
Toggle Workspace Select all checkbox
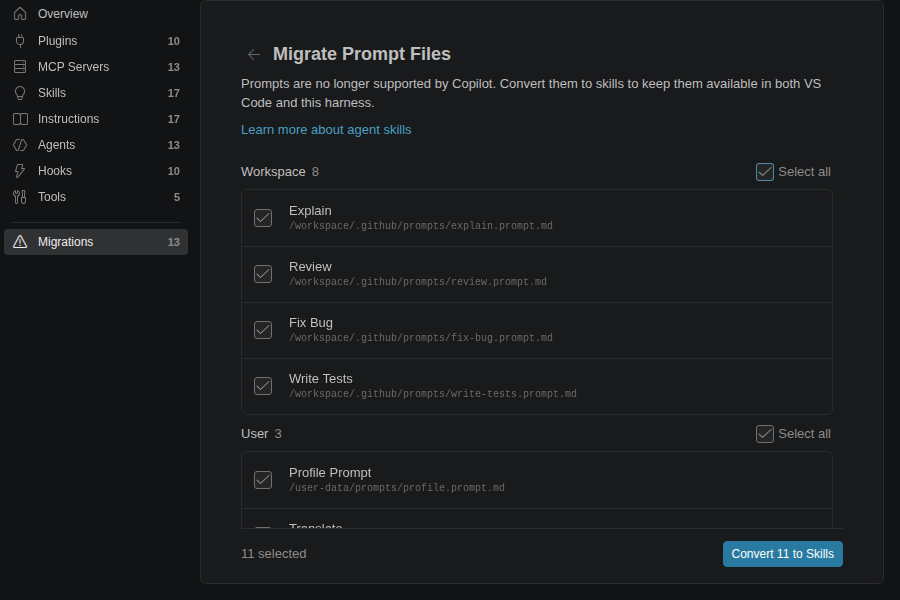click(x=765, y=172)
